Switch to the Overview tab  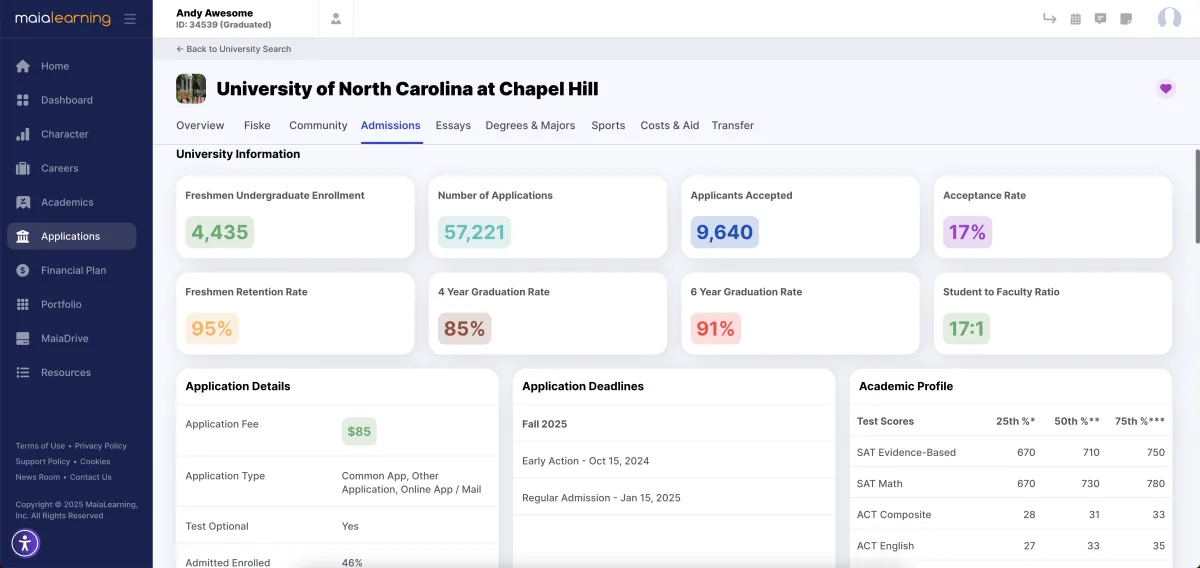(200, 125)
